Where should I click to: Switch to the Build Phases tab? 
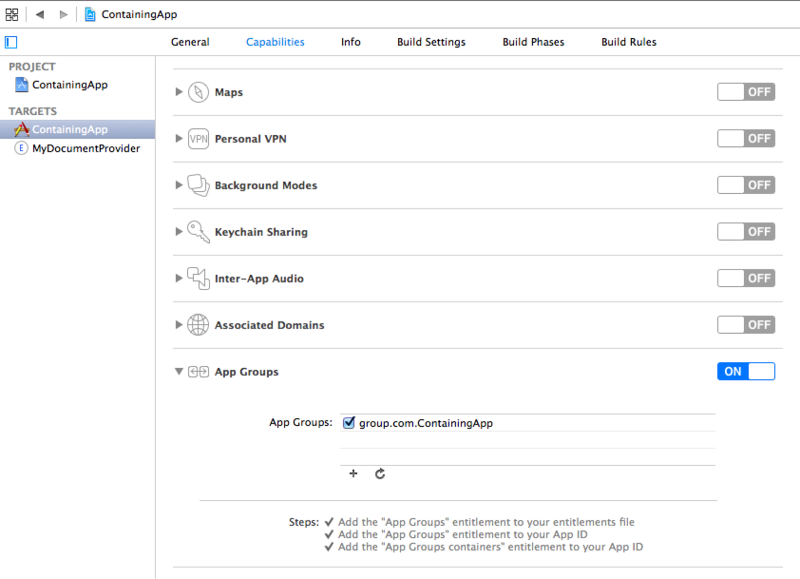pyautogui.click(x=533, y=42)
